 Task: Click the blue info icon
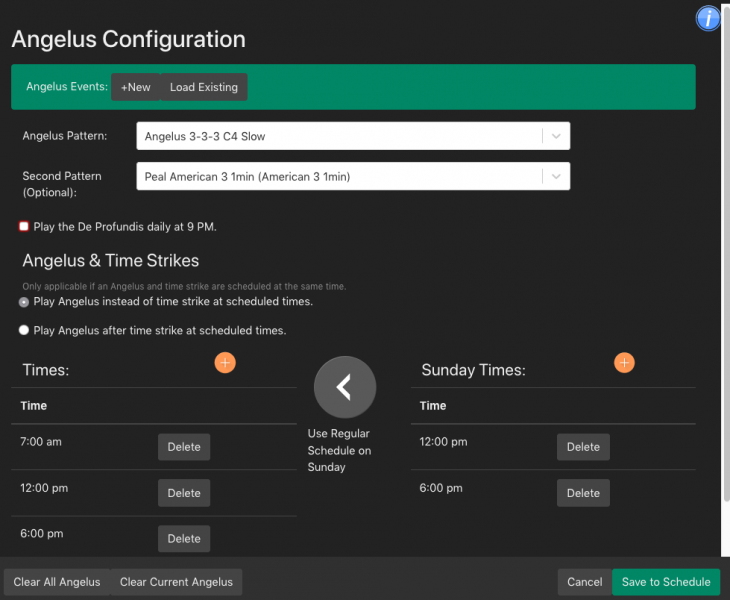(x=708, y=18)
